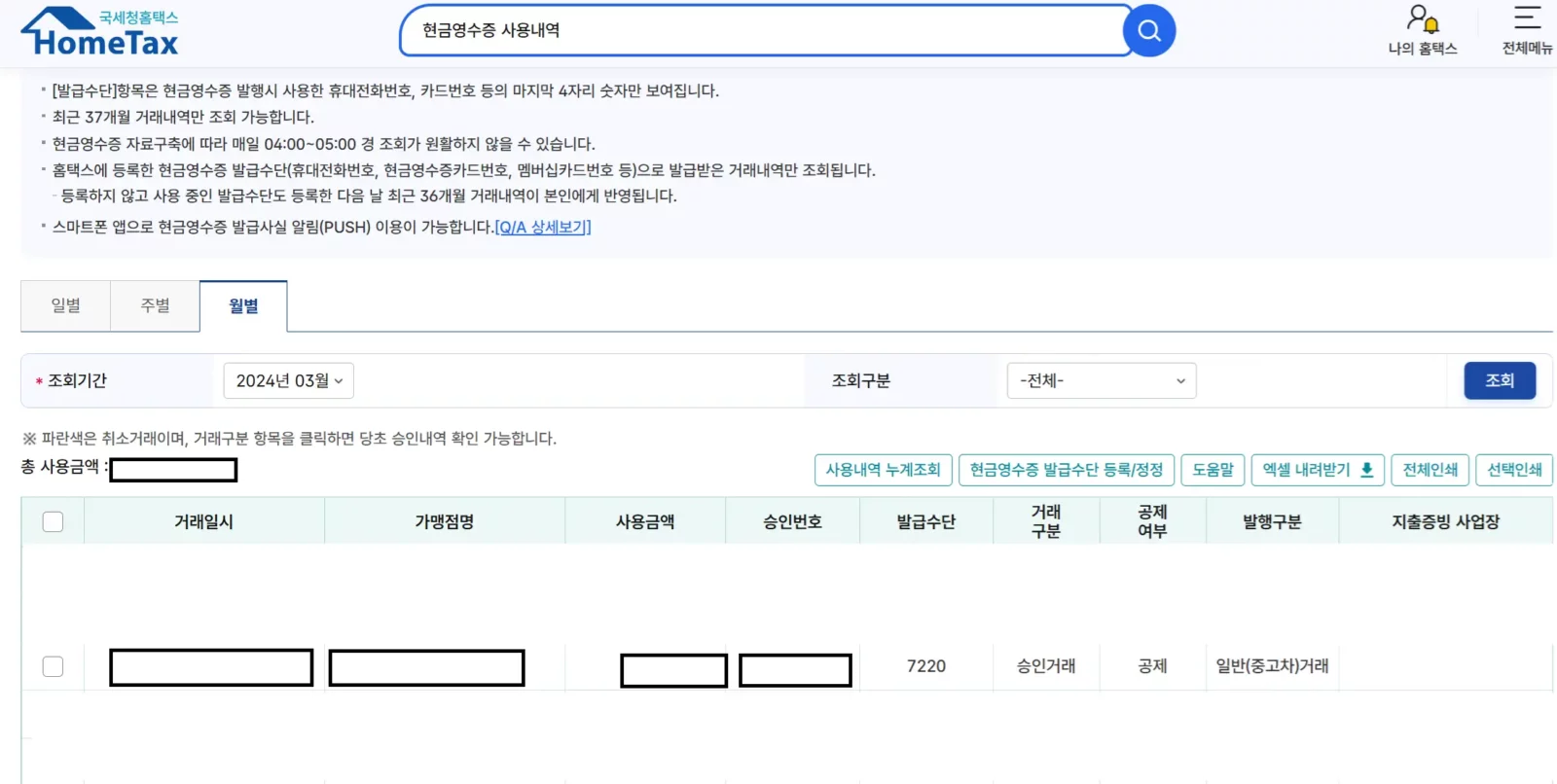Open the 전체메뉴 hamburger menu
This screenshot has width=1557, height=784.
coord(1527,31)
